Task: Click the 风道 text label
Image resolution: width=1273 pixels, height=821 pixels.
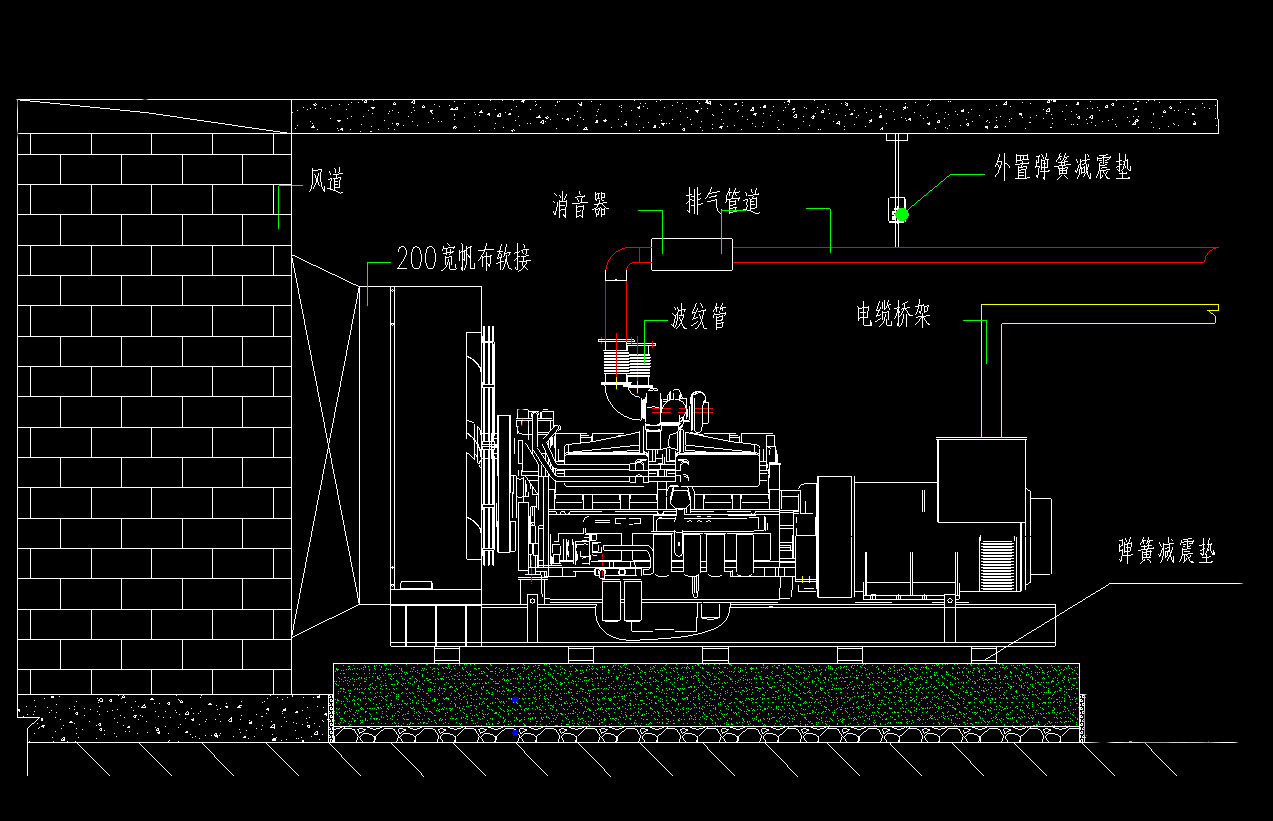Action: click(326, 182)
